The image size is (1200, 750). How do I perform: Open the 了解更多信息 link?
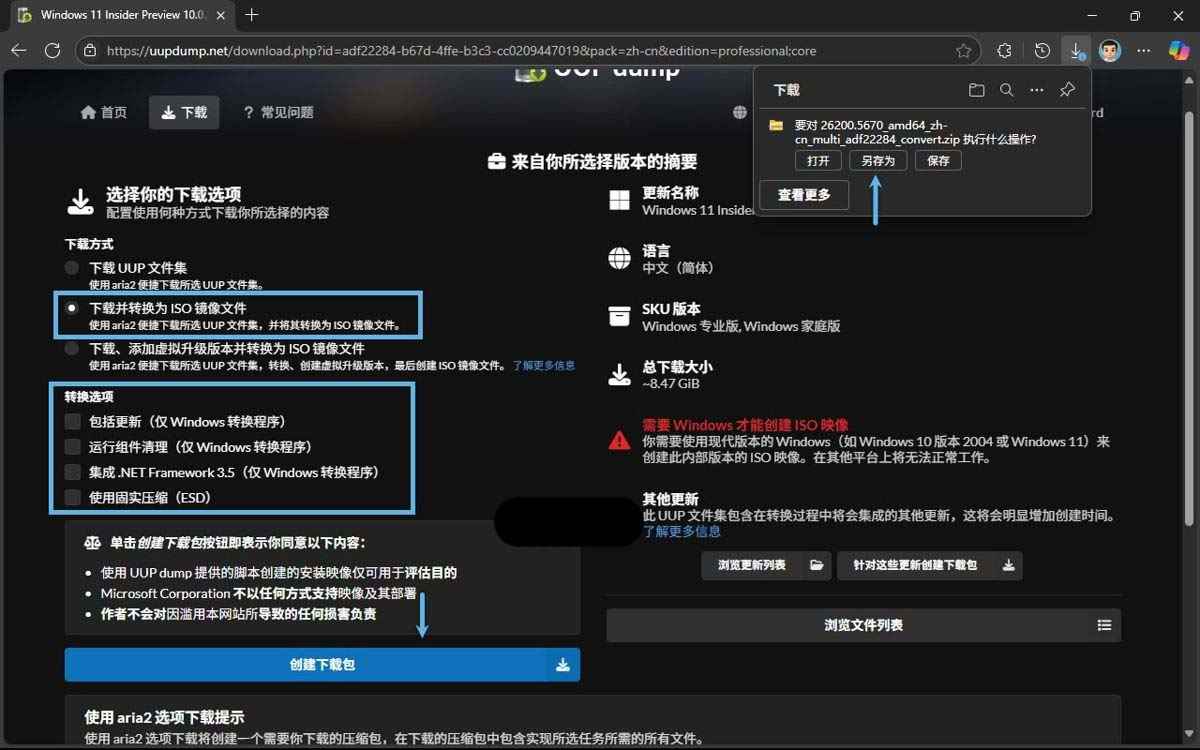pyautogui.click(x=543, y=365)
